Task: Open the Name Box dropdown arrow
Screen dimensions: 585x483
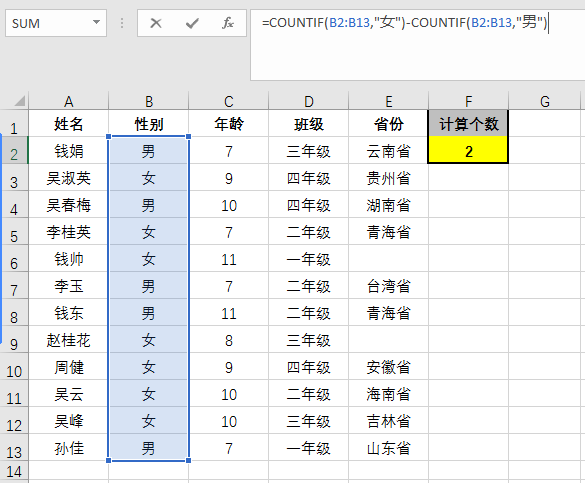Action: [x=96, y=22]
